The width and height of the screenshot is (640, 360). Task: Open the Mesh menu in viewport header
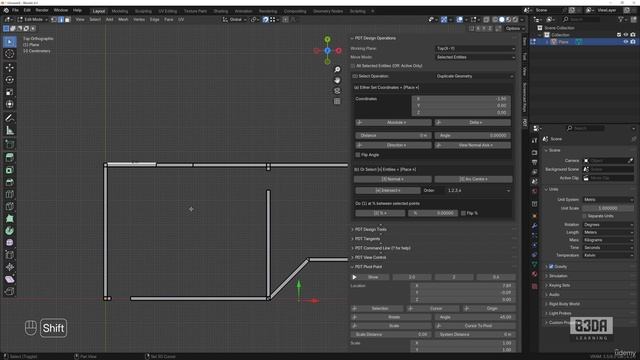123,19
